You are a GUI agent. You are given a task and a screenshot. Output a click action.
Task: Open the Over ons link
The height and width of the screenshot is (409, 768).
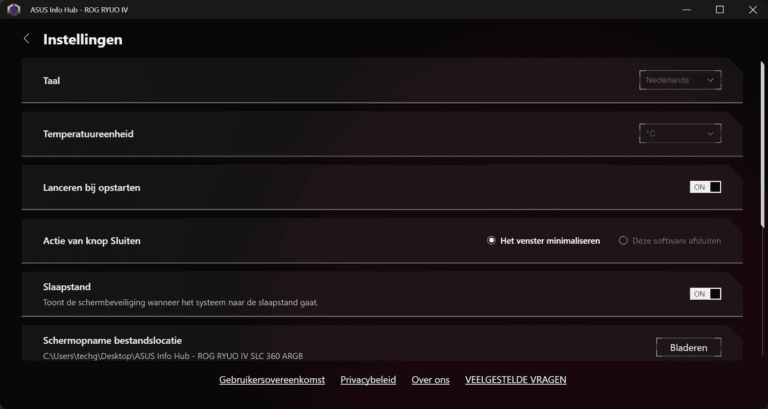[x=431, y=380]
